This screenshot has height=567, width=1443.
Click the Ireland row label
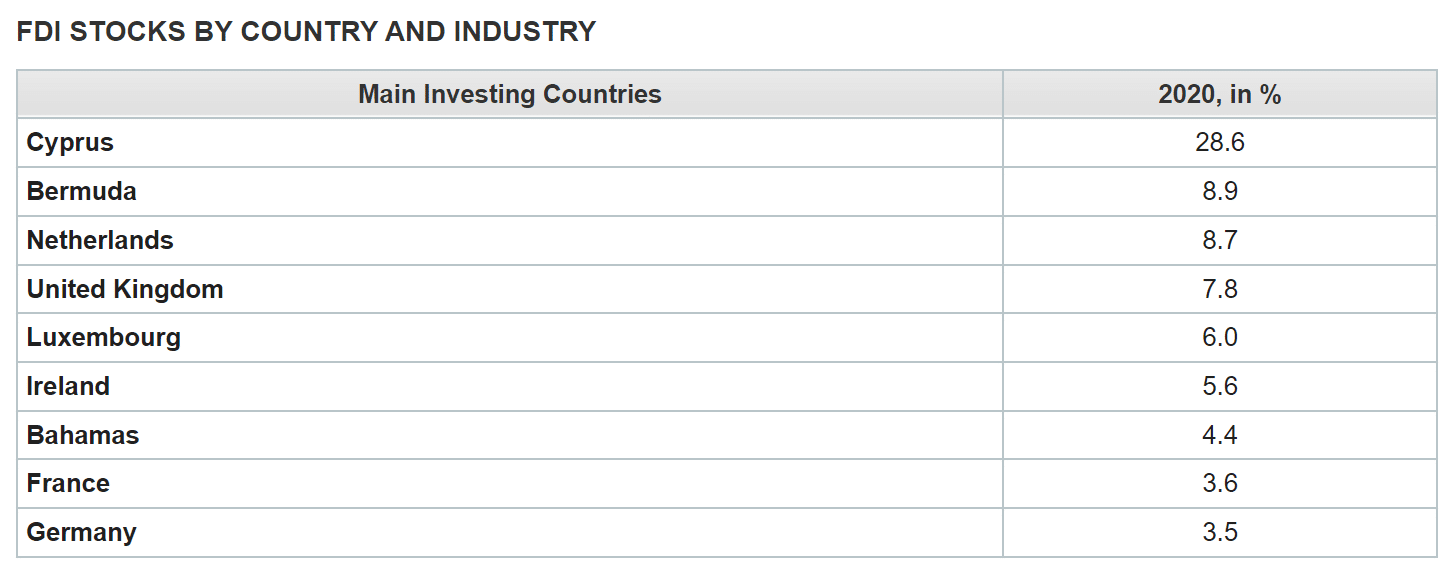click(x=68, y=386)
